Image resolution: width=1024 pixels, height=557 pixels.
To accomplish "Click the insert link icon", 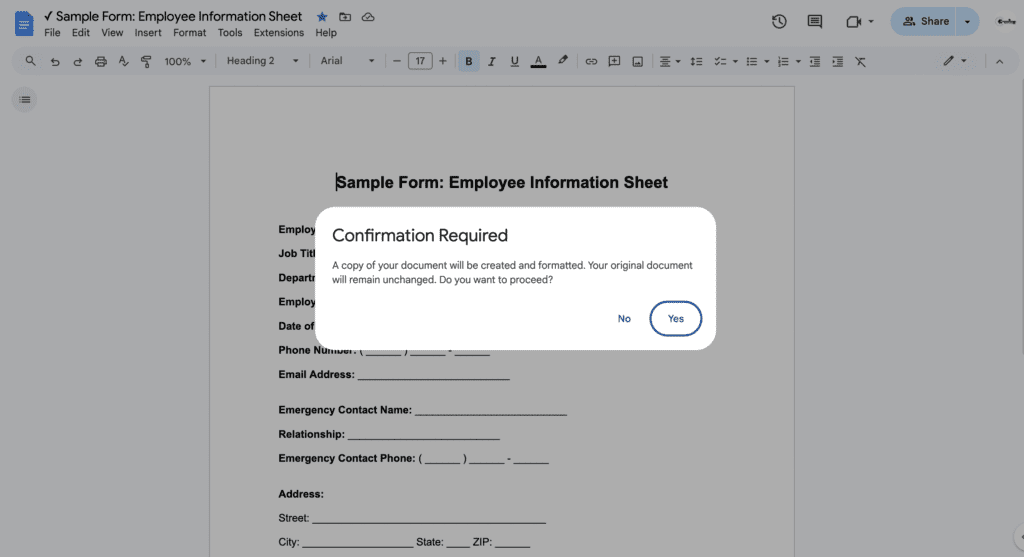I will click(x=591, y=61).
